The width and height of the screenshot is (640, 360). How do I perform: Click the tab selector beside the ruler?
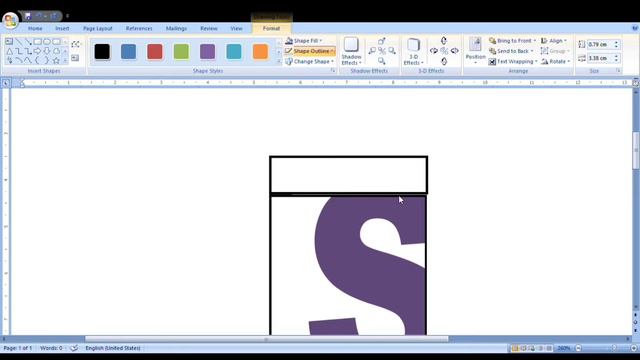tap(6, 83)
